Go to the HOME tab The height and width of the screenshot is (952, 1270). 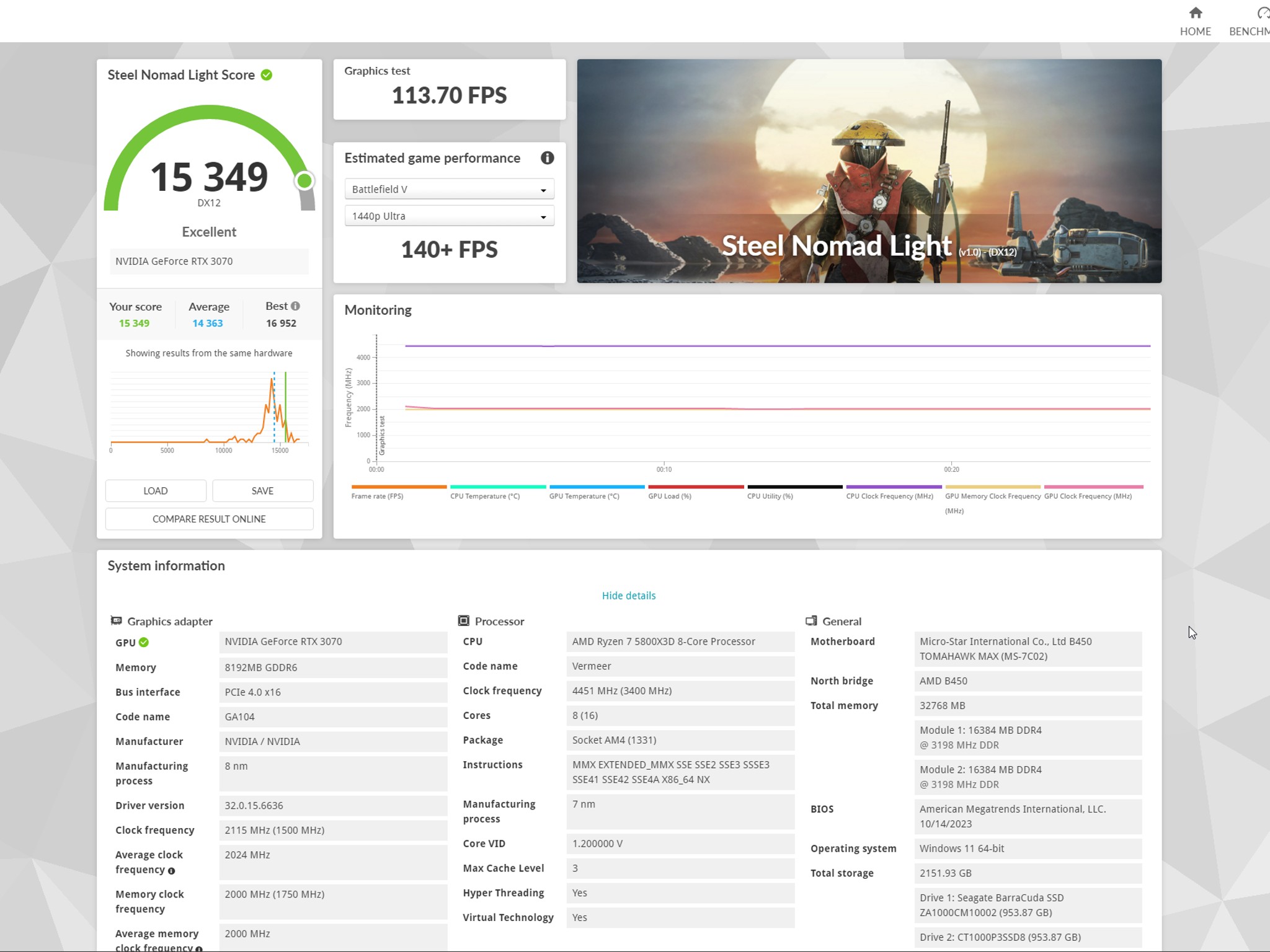point(1195,22)
